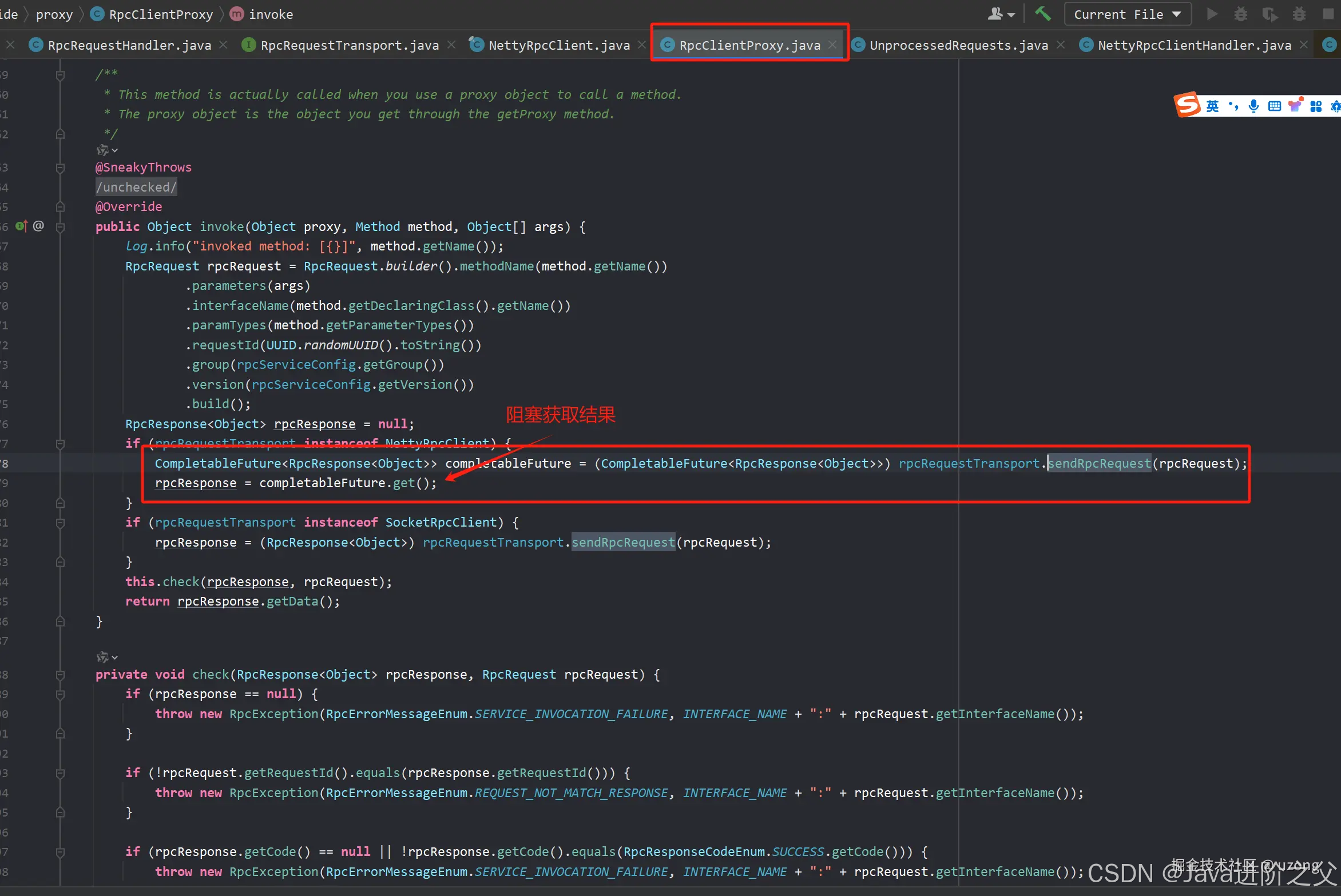
Task: Click the override gutter icon beside invoke
Action: tap(21, 226)
